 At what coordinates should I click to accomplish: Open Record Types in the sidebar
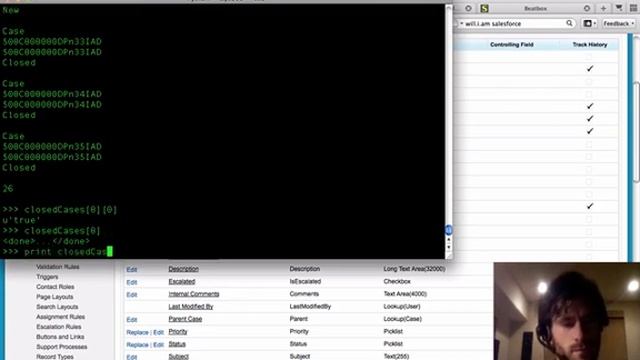pyautogui.click(x=55, y=357)
